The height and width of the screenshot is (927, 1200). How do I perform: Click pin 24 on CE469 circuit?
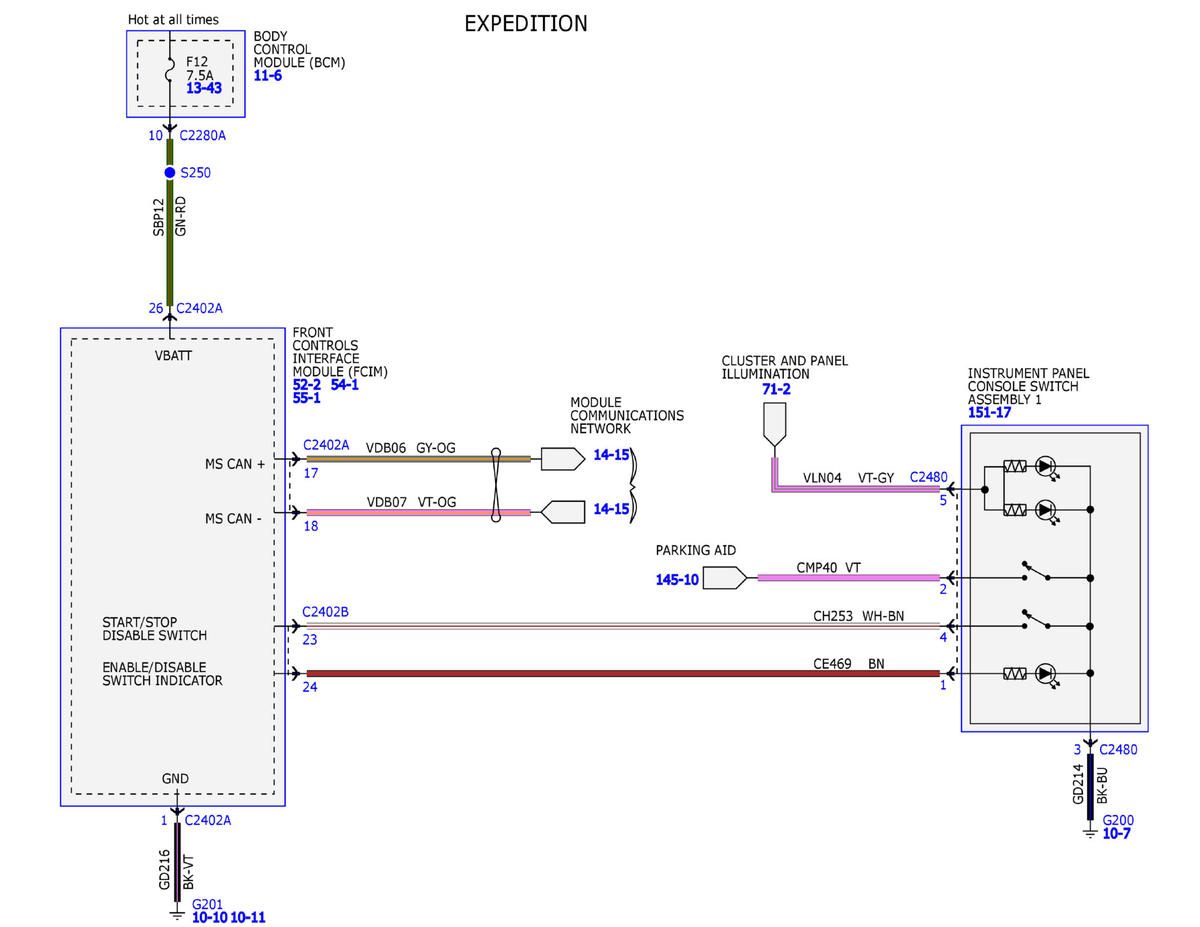click(x=311, y=687)
